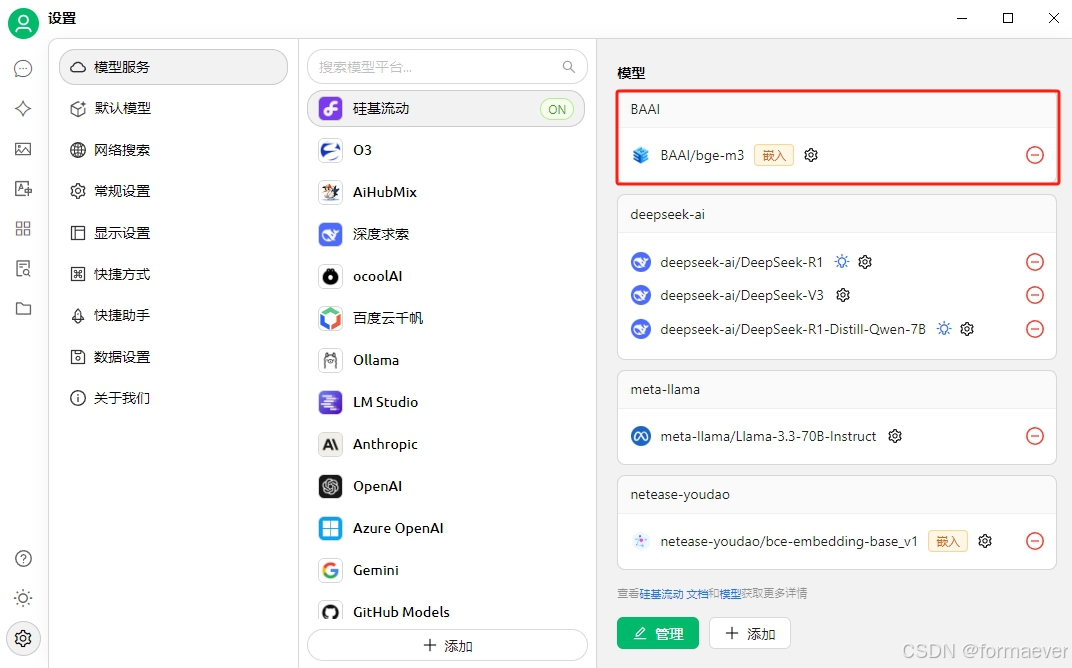Image resolution: width=1072 pixels, height=668 pixels.
Task: Open the mini apps grid sidebar icon
Action: (23, 228)
